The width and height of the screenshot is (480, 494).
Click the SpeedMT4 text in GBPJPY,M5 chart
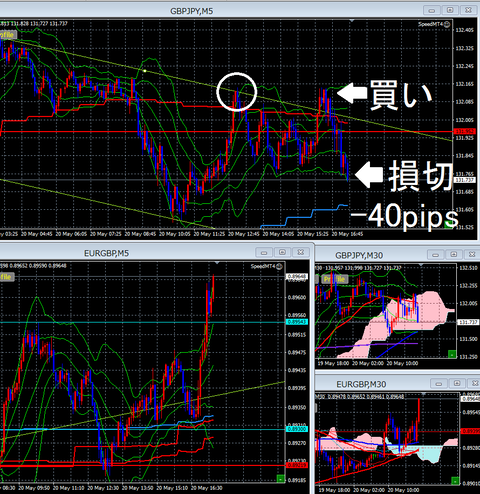[x=431, y=24]
